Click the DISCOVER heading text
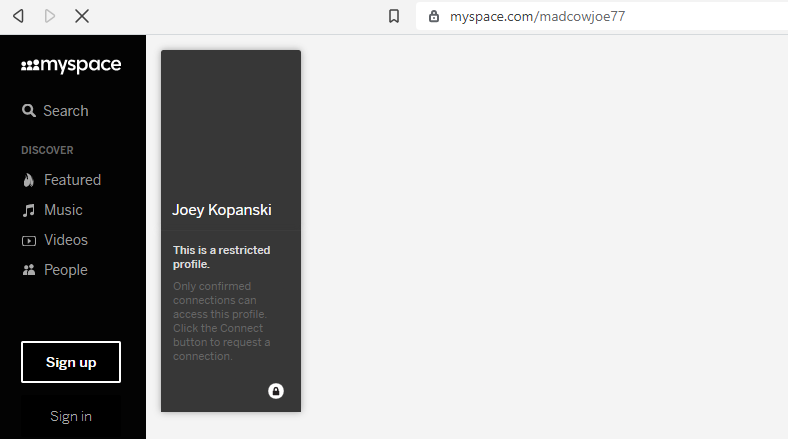The width and height of the screenshot is (788, 439). coord(47,150)
